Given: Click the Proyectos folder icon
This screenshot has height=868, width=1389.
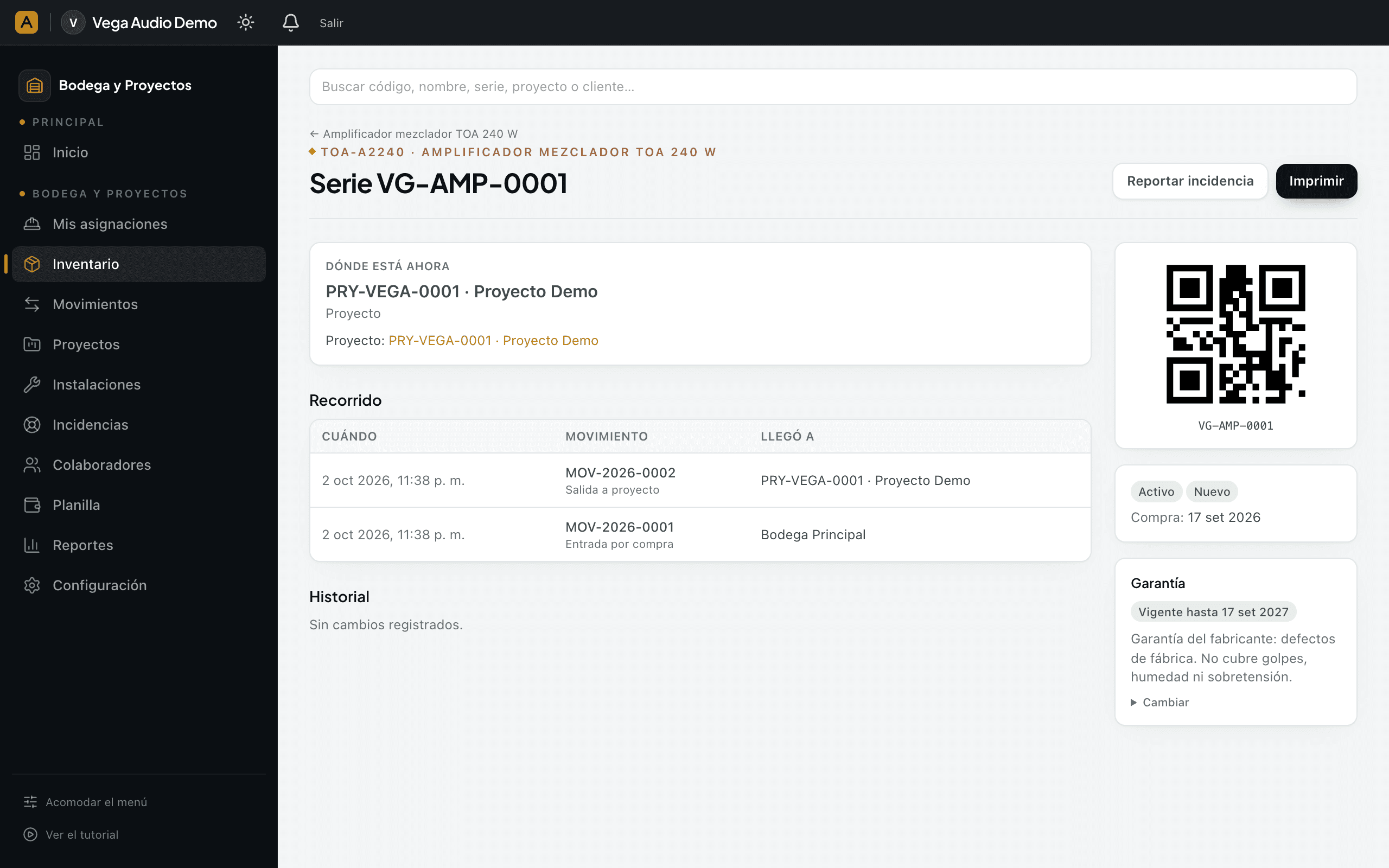Looking at the screenshot, I should click(x=32, y=344).
